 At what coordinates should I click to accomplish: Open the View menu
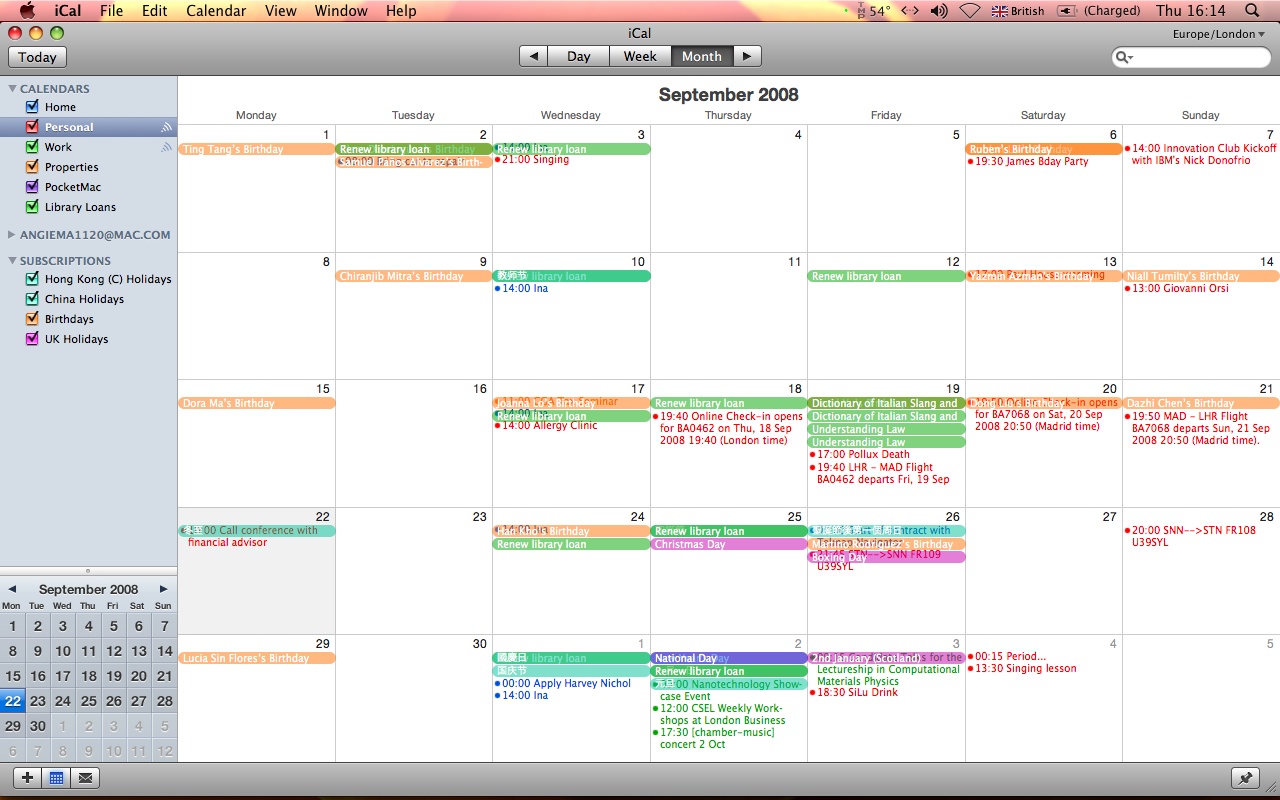coord(281,11)
